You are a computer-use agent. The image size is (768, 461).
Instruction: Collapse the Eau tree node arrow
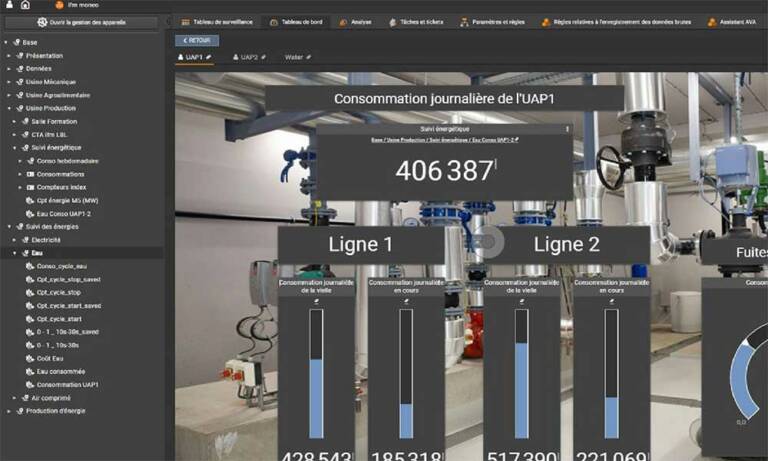[x=14, y=253]
